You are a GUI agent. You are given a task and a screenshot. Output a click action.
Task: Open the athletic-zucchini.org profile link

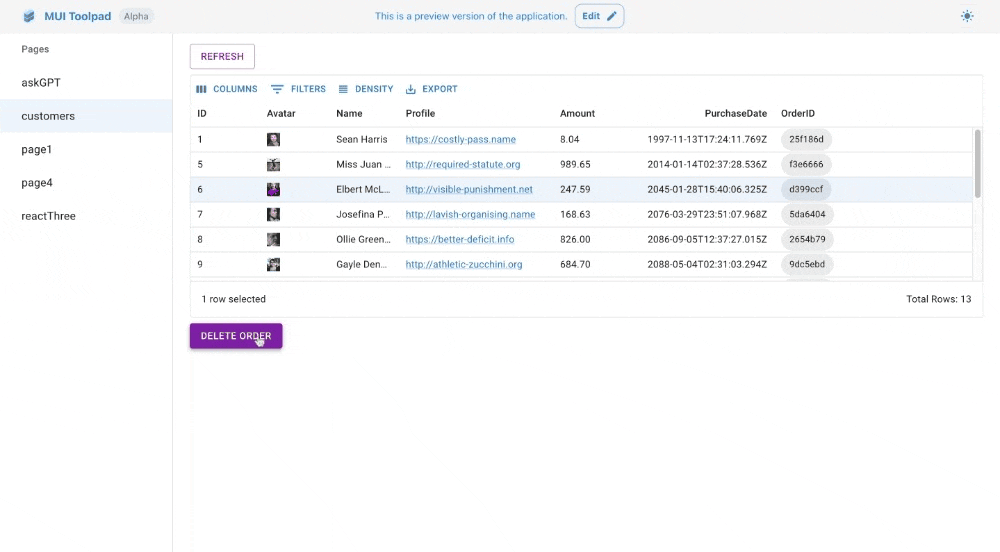coord(463,265)
